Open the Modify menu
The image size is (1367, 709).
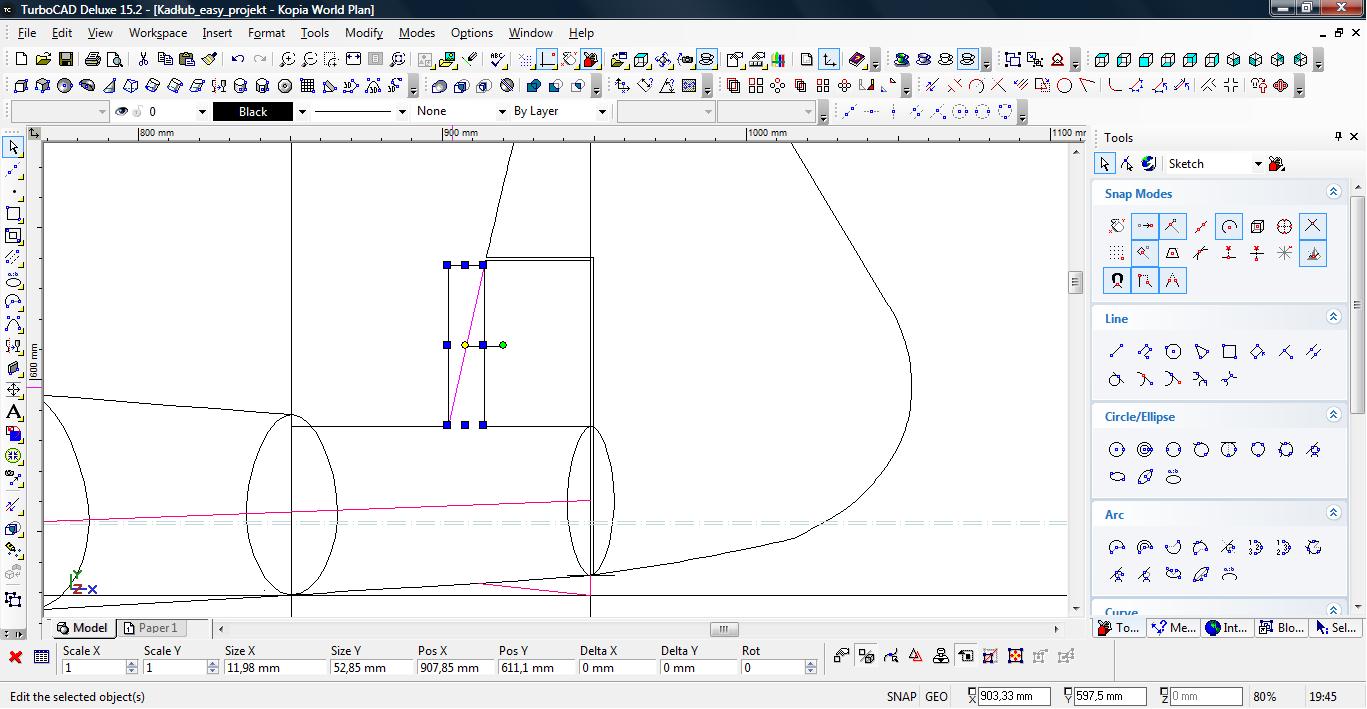(363, 33)
